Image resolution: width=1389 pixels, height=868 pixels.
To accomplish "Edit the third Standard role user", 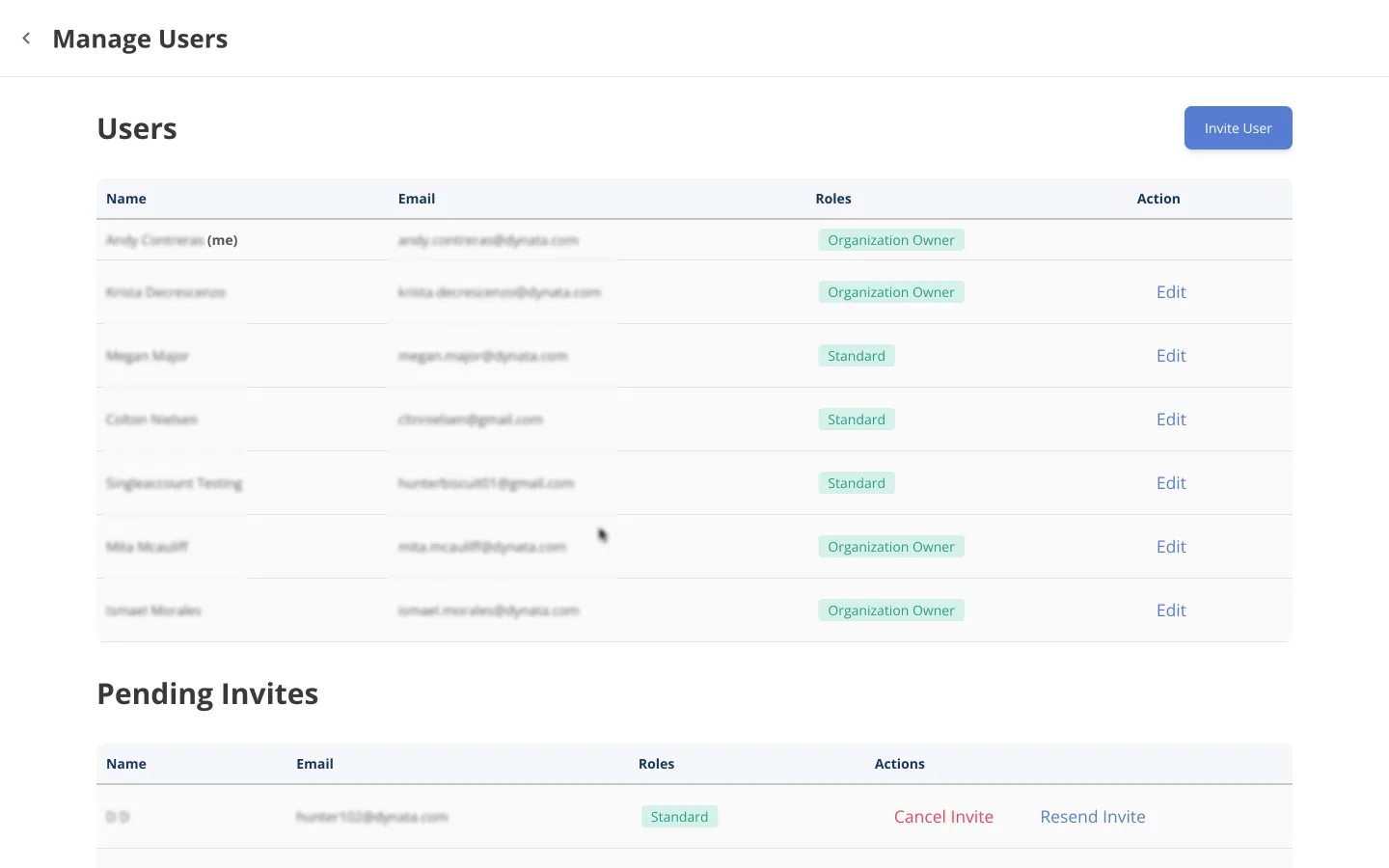I will coord(1170,483).
